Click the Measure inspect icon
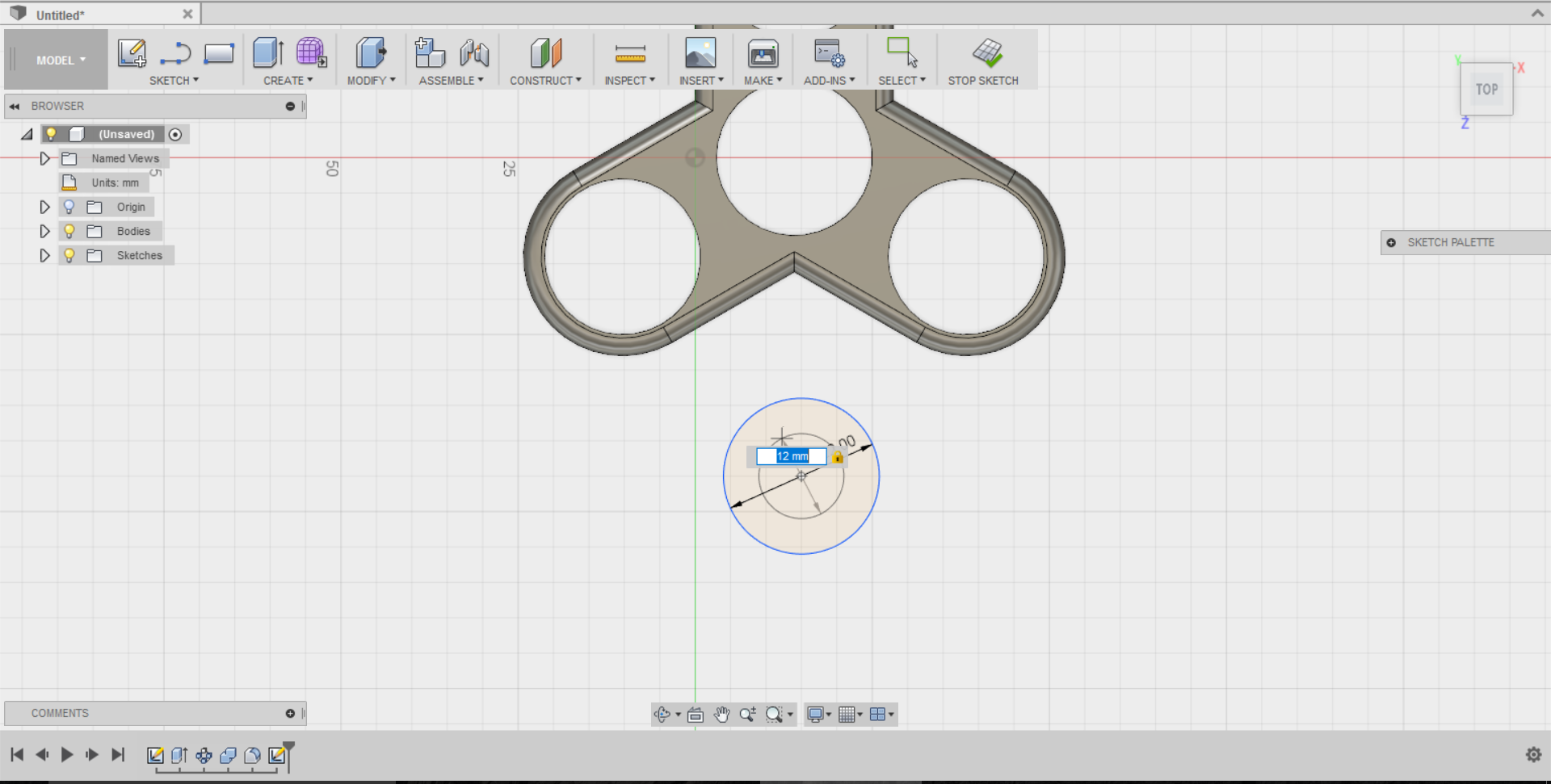 coord(630,54)
